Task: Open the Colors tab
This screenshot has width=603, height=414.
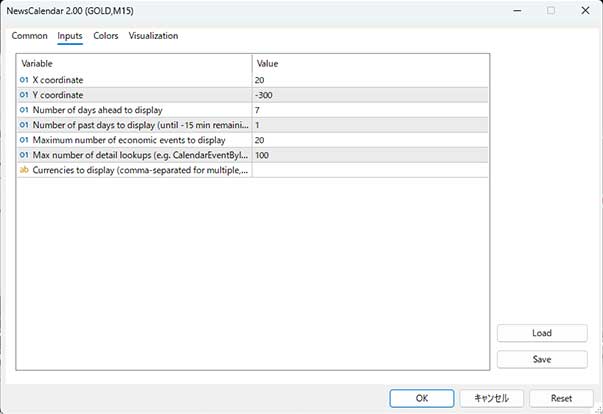Action: (x=106, y=36)
